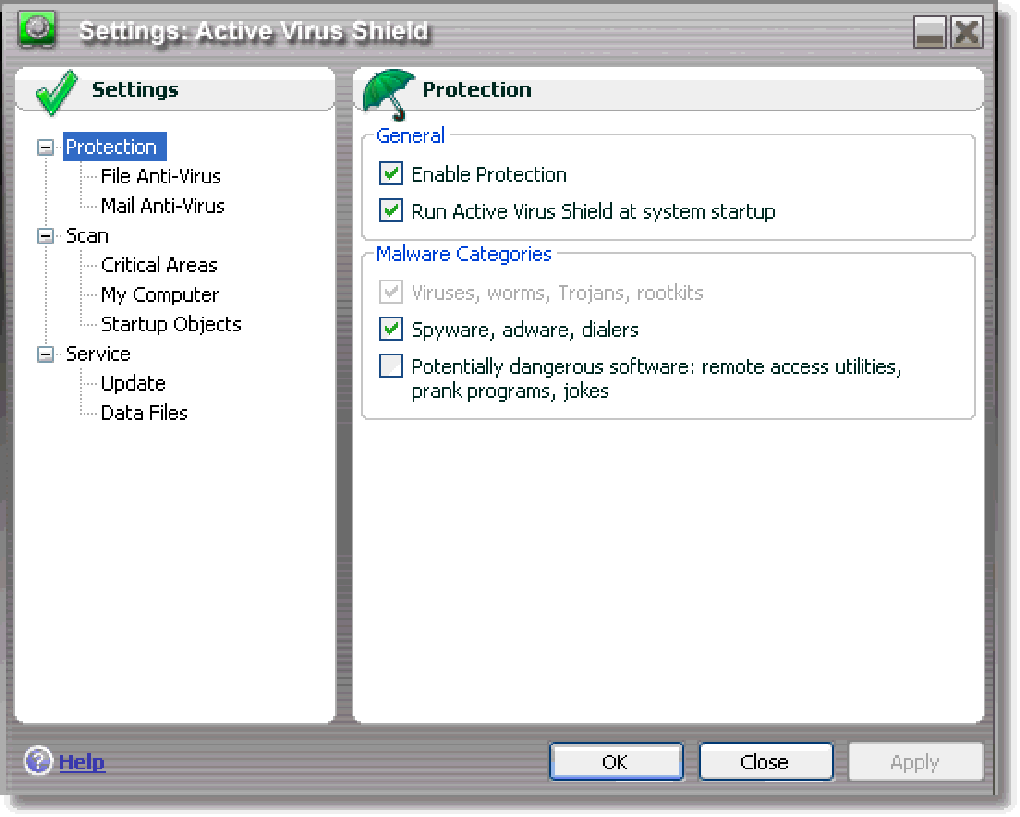This screenshot has height=817, width=1020.
Task: Toggle Enable Protection checkbox
Action: (x=390, y=174)
